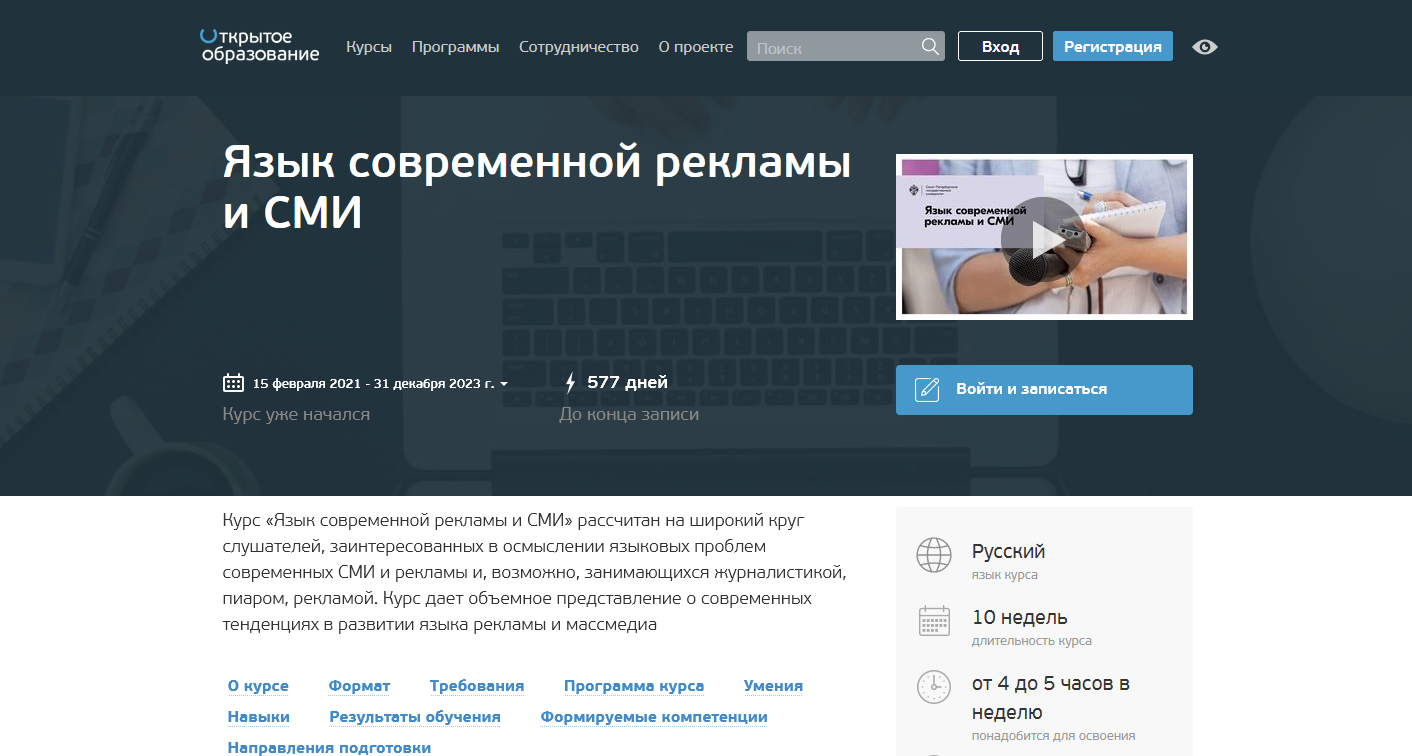Expand the course dates dropdown arrow
The width and height of the screenshot is (1412, 756).
coord(505,383)
